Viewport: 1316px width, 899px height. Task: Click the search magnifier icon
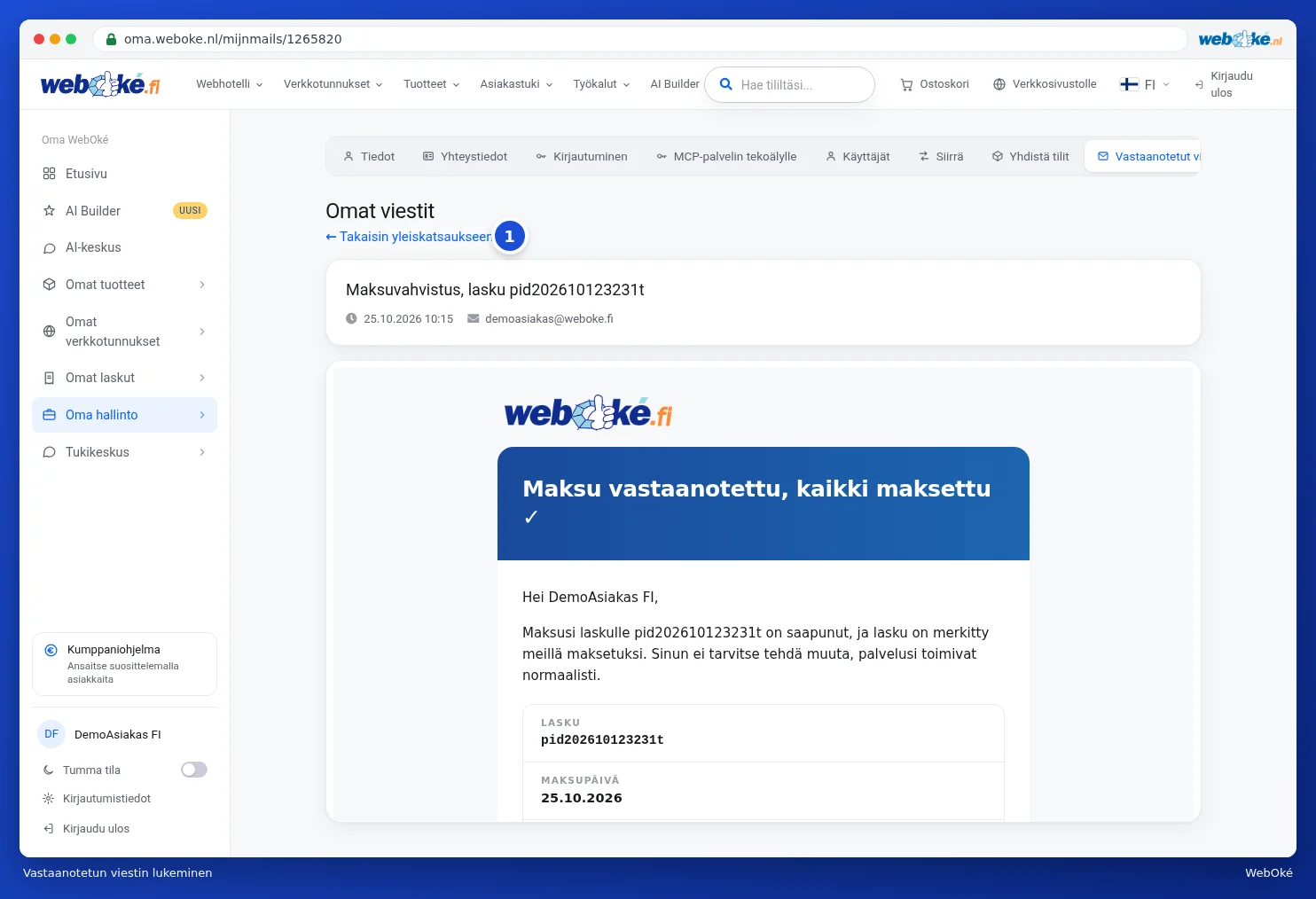[725, 84]
